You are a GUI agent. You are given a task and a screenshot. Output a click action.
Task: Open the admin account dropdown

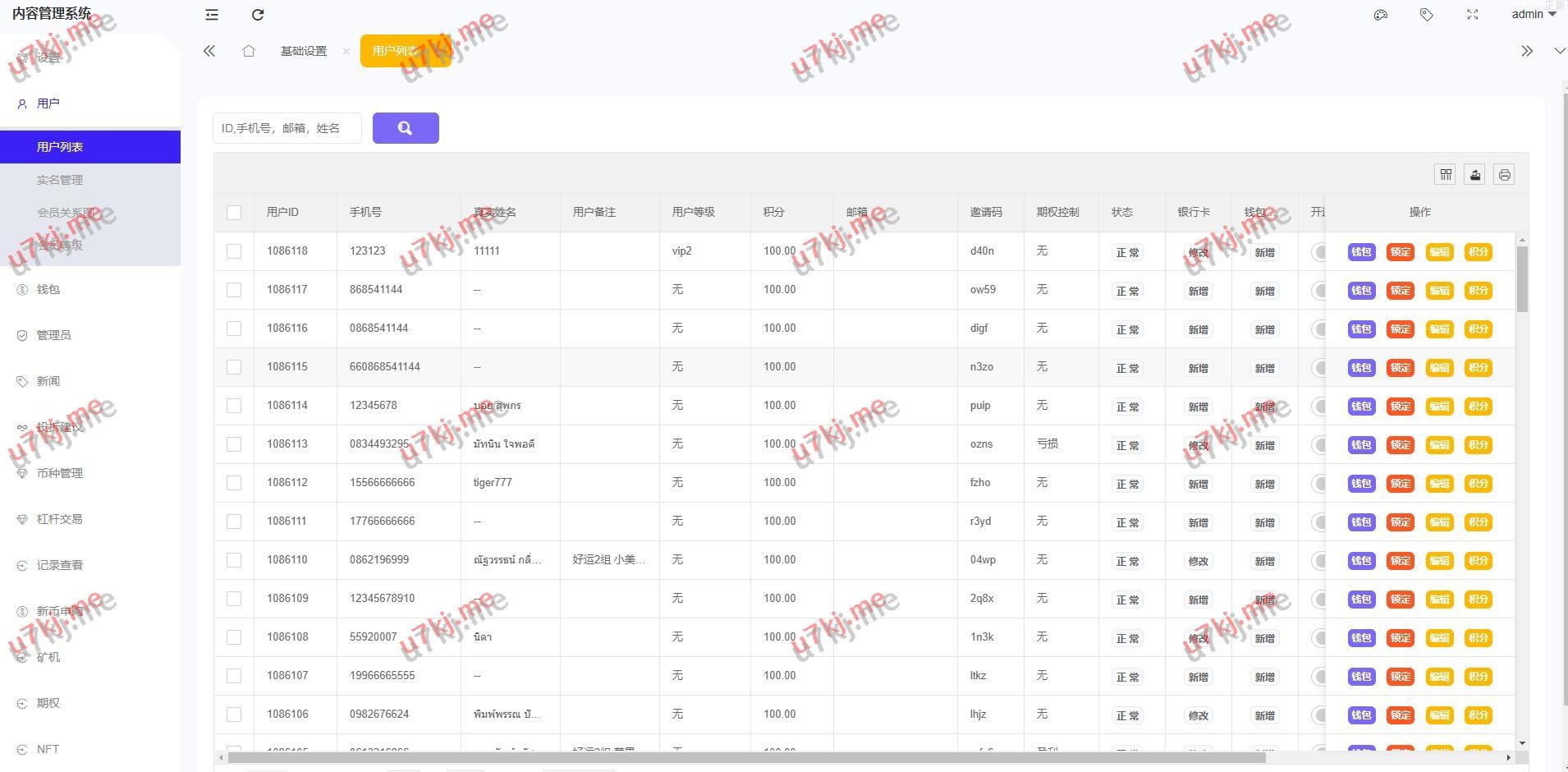click(1534, 15)
